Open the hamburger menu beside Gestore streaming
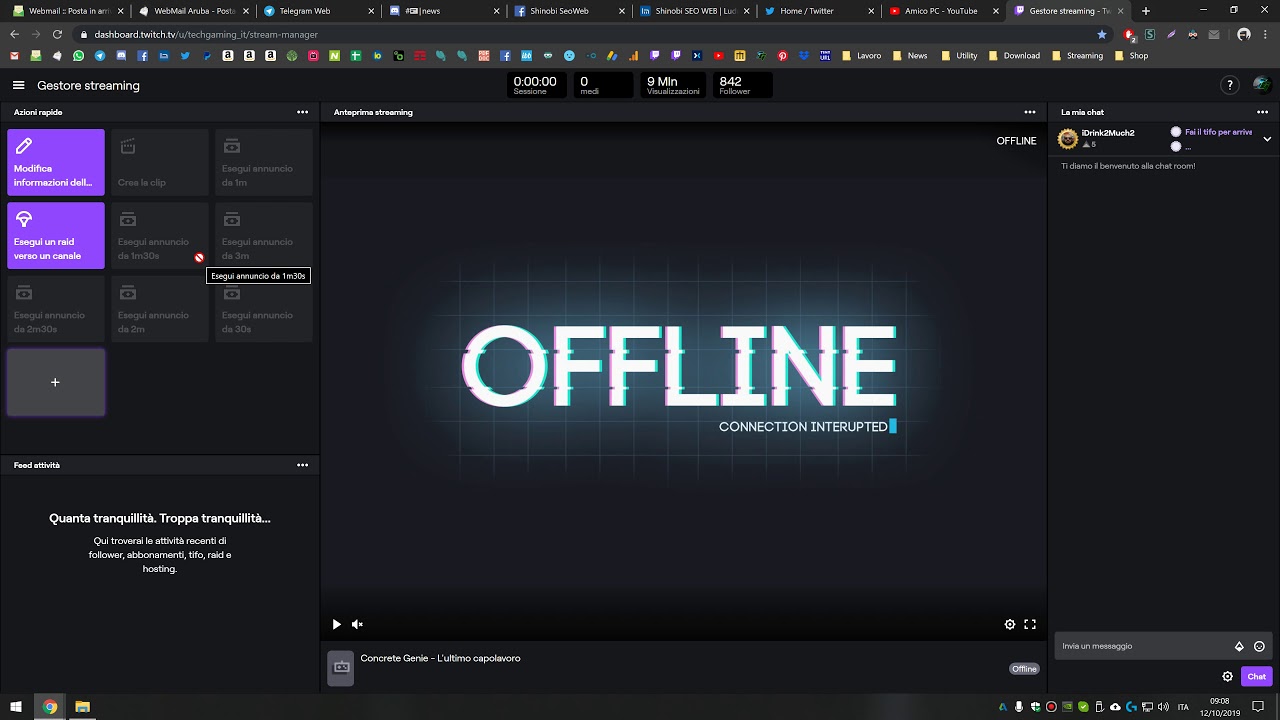1280x720 pixels. (x=19, y=86)
